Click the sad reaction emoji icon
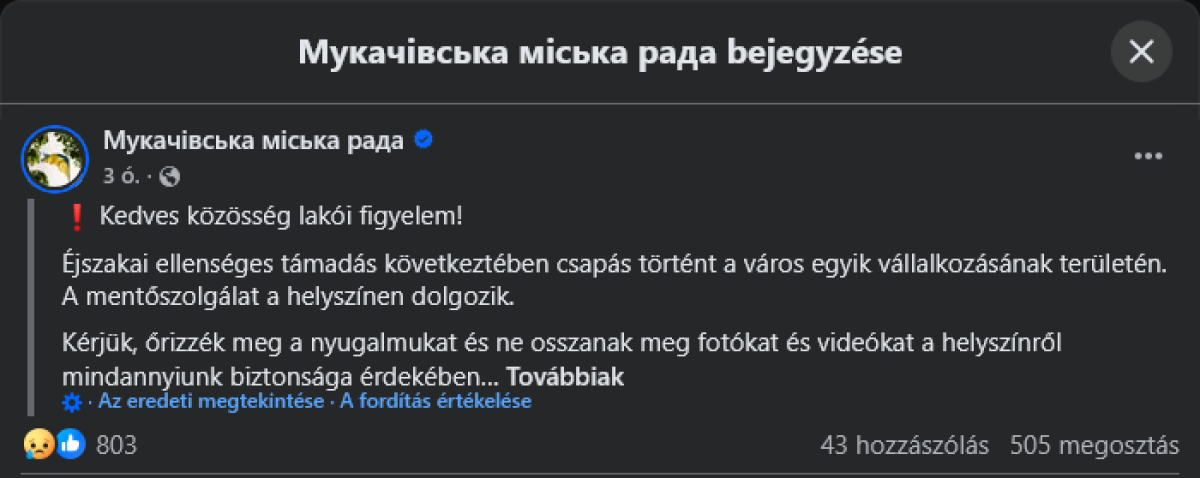Viewport: 1200px width, 478px height. 37,444
